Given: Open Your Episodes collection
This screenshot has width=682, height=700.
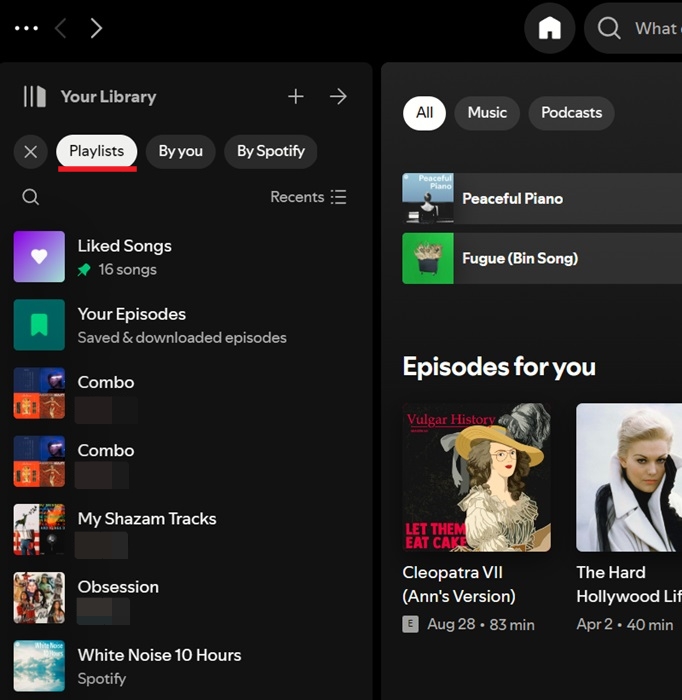Looking at the screenshot, I should pyautogui.click(x=186, y=325).
